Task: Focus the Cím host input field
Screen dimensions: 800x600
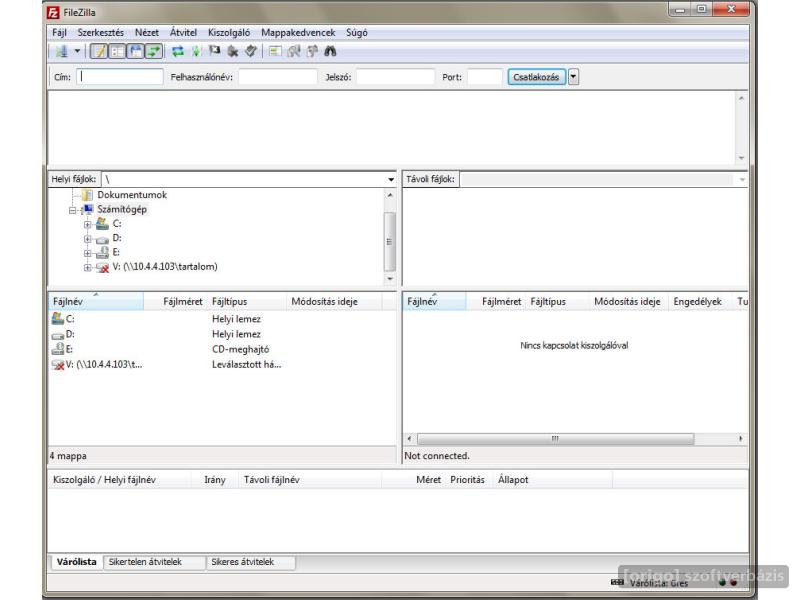Action: [120, 77]
